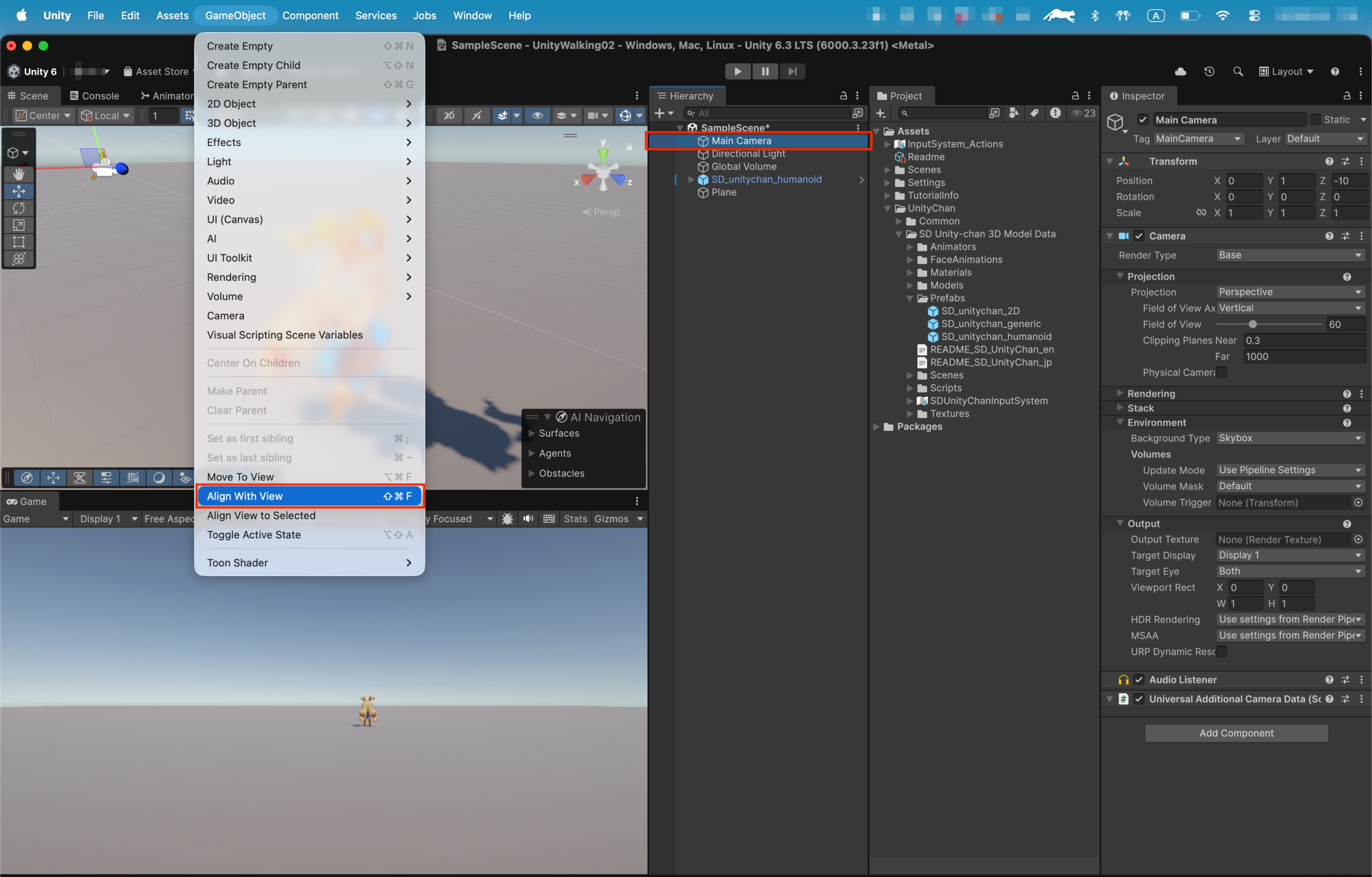
Task: Open Unity cloud services icon
Action: tap(1181, 71)
